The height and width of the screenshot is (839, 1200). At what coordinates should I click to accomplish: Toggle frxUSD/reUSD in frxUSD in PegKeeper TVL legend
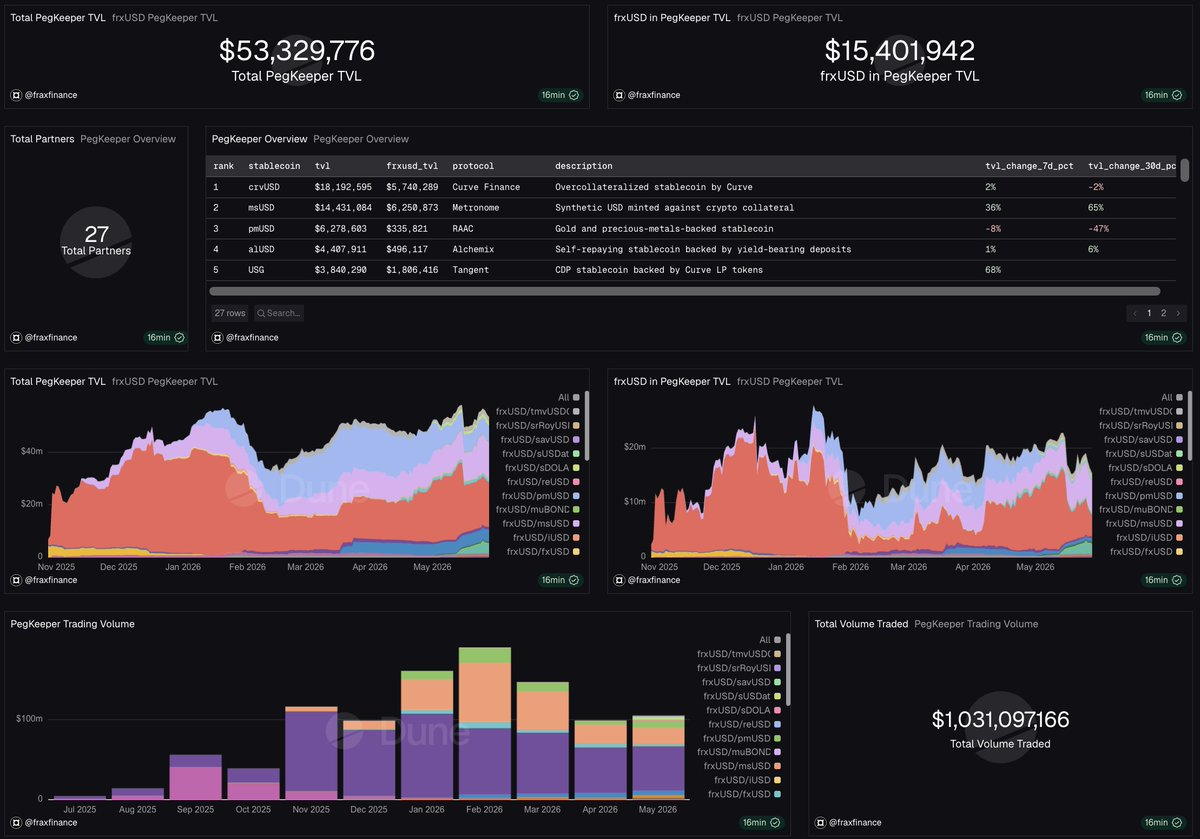click(1145, 481)
